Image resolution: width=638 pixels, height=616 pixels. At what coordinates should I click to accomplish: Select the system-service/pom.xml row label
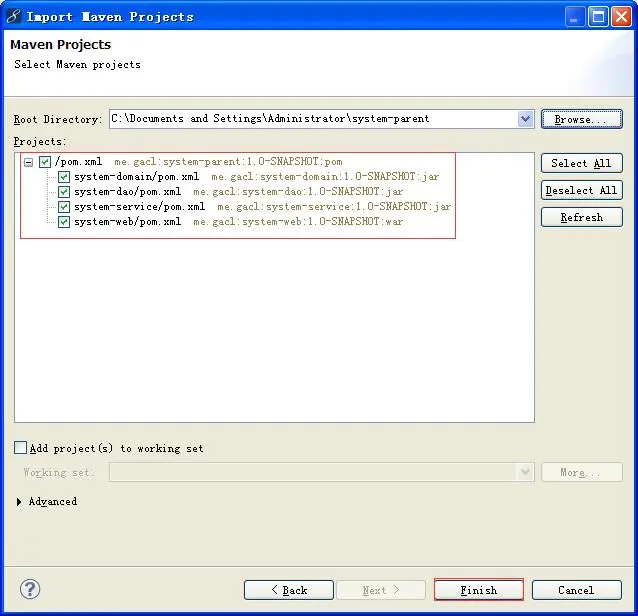[x=140, y=207]
